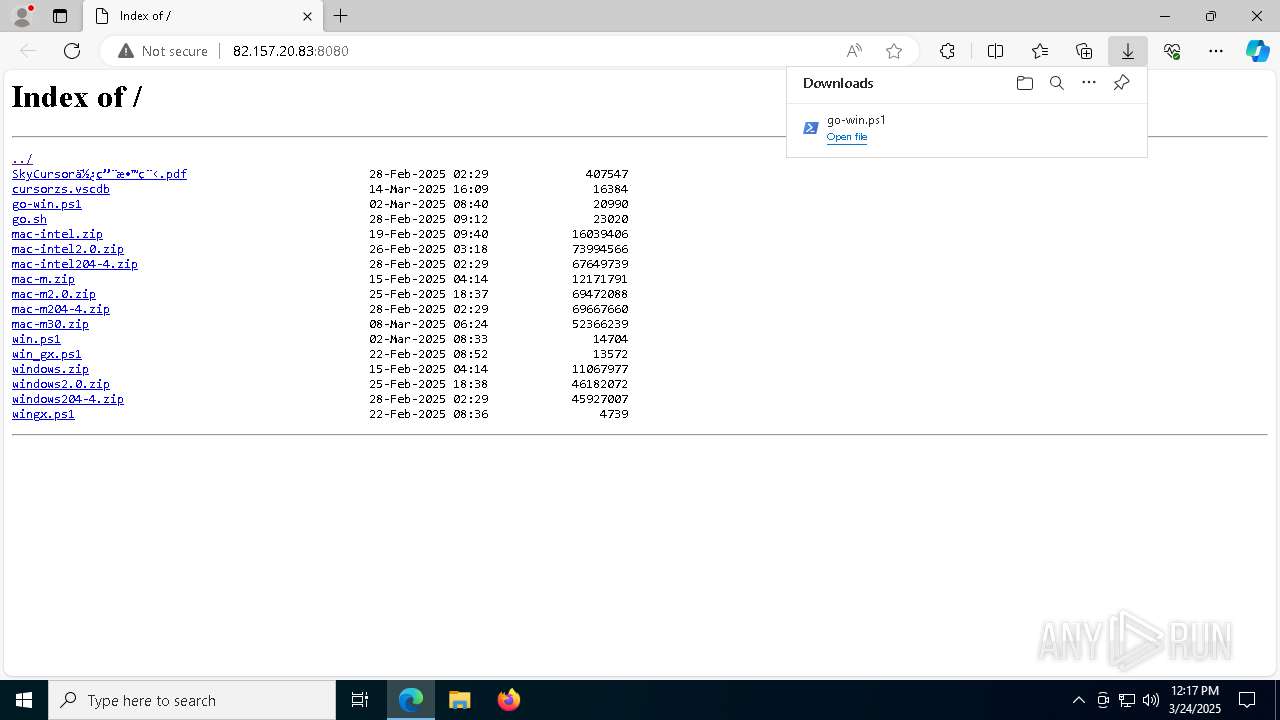The width and height of the screenshot is (1280, 720).
Task: Select the 'Index of /' browser tab
Action: (x=204, y=16)
